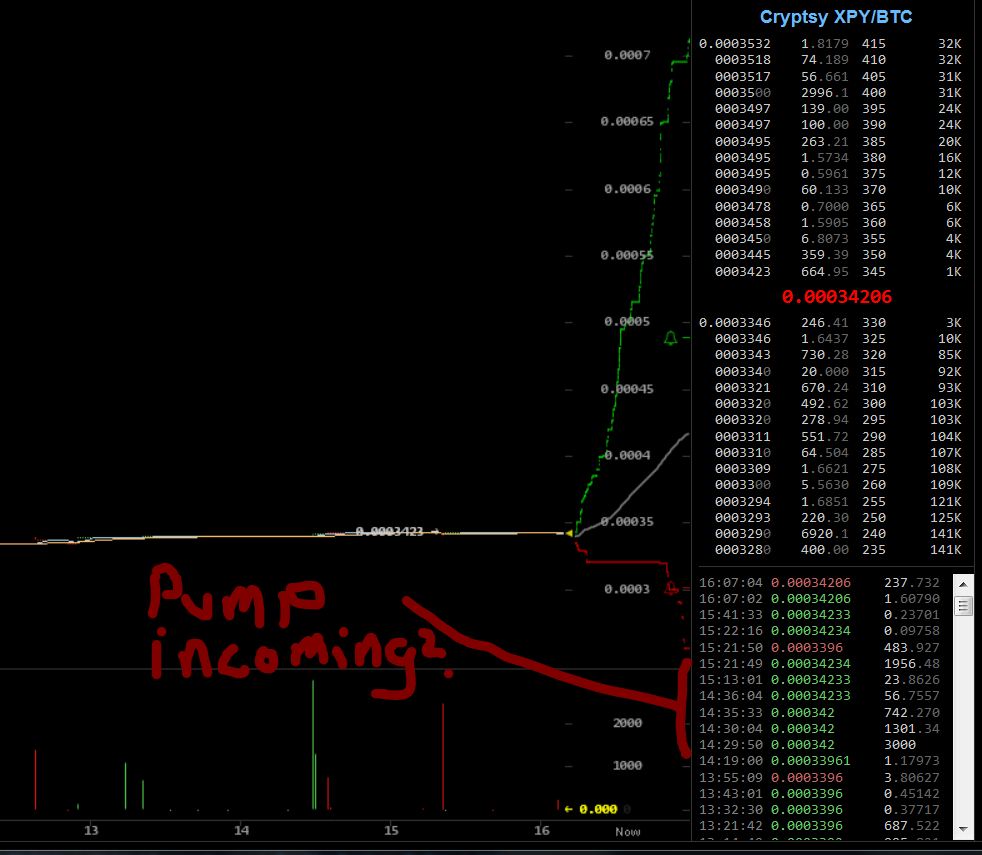
Task: Click the 0.0005 price axis label
Action: pyautogui.click(x=627, y=322)
